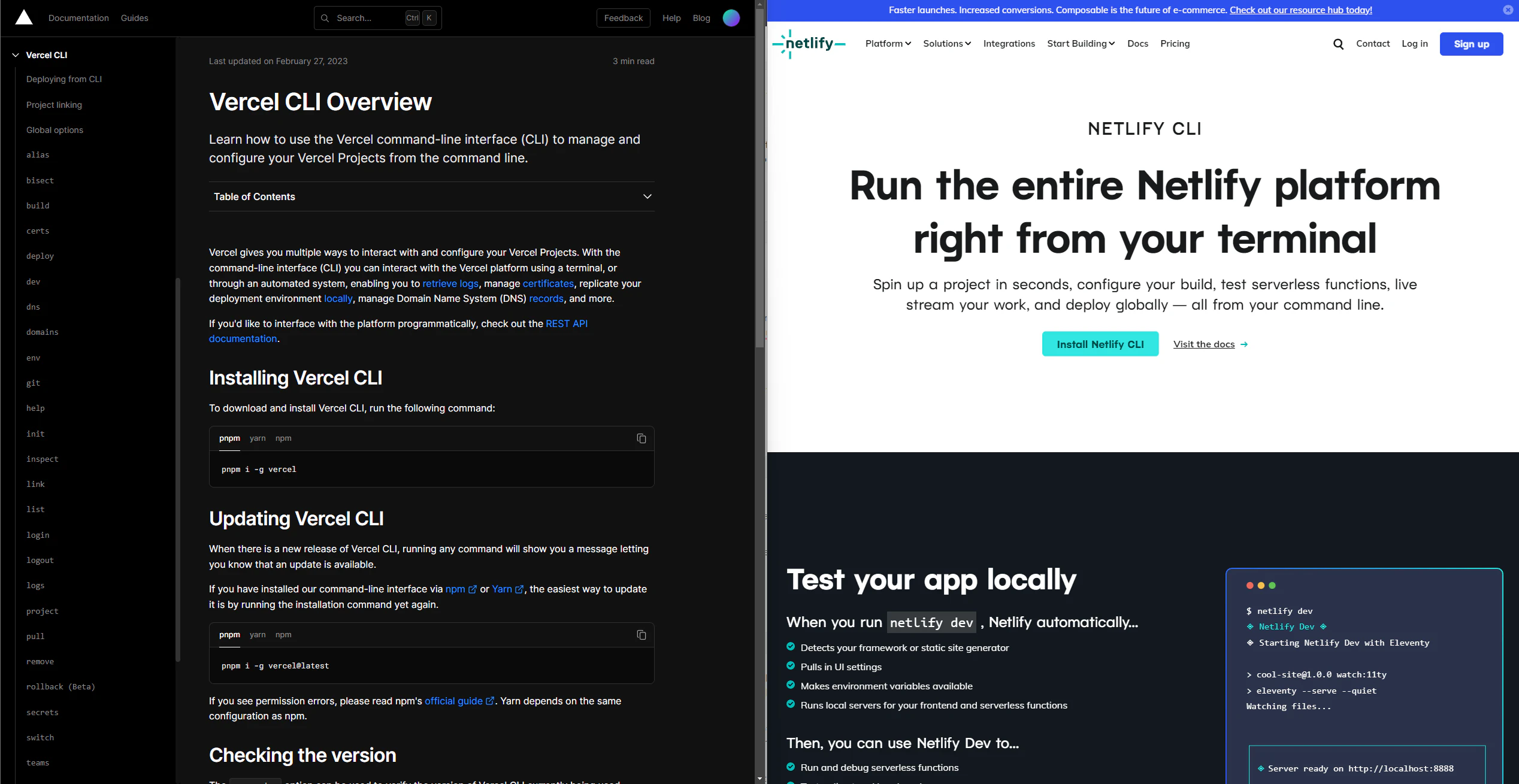Copy the vercel@latest install command
This screenshot has height=784, width=1519.
coord(641,635)
